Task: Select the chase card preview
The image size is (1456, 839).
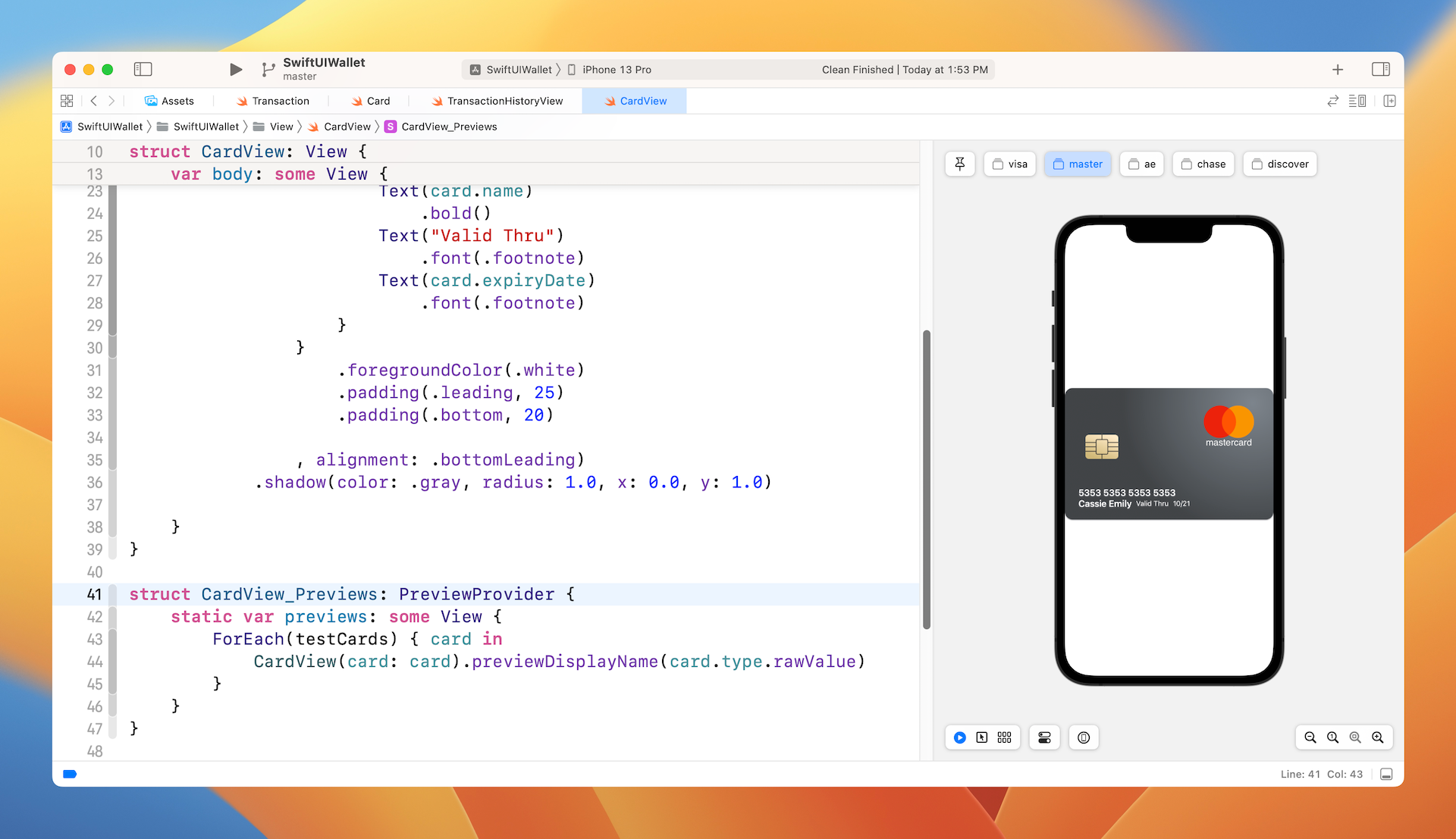Action: coord(1203,164)
